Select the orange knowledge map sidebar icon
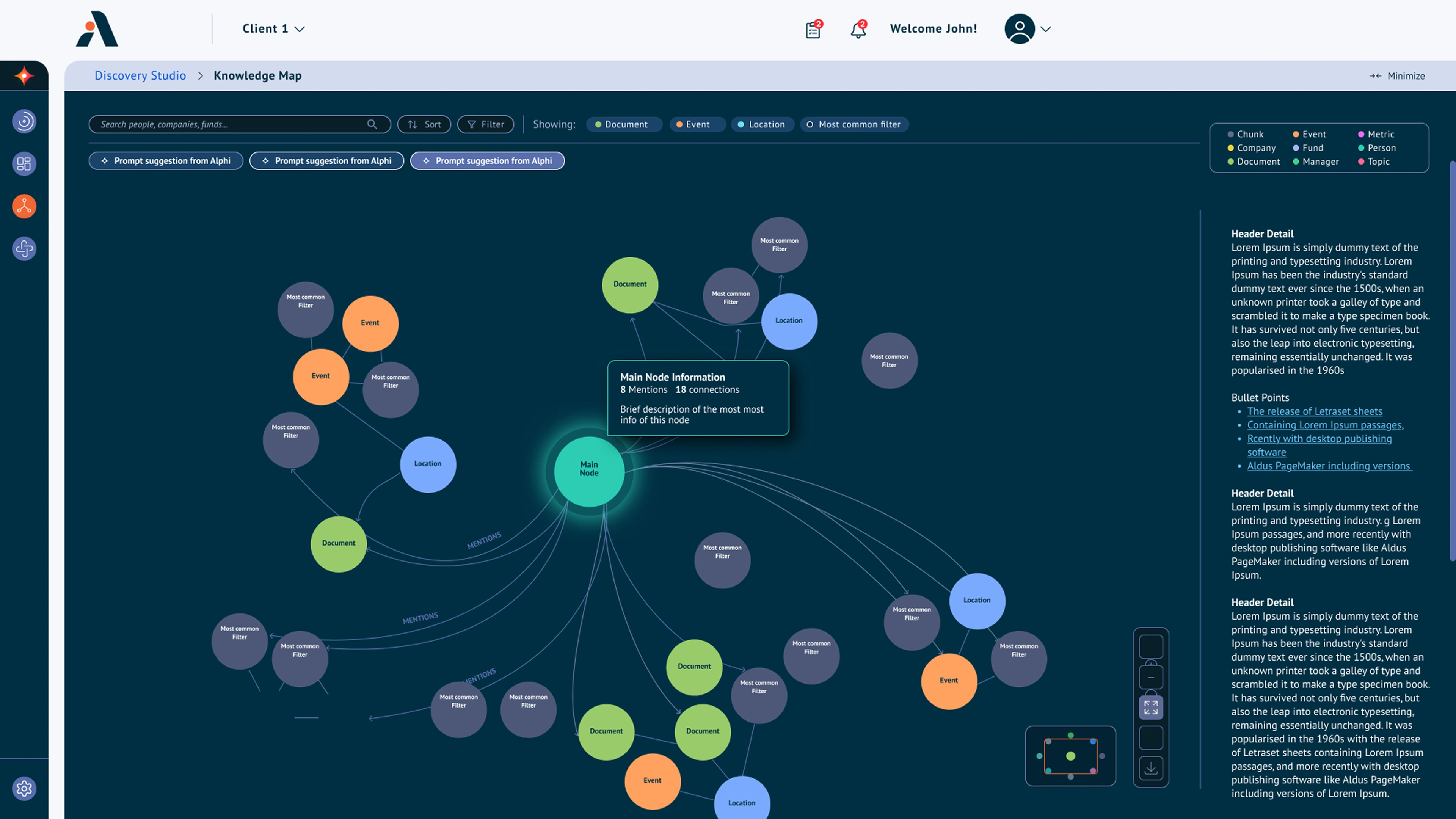The image size is (1456, 819). coord(24,206)
